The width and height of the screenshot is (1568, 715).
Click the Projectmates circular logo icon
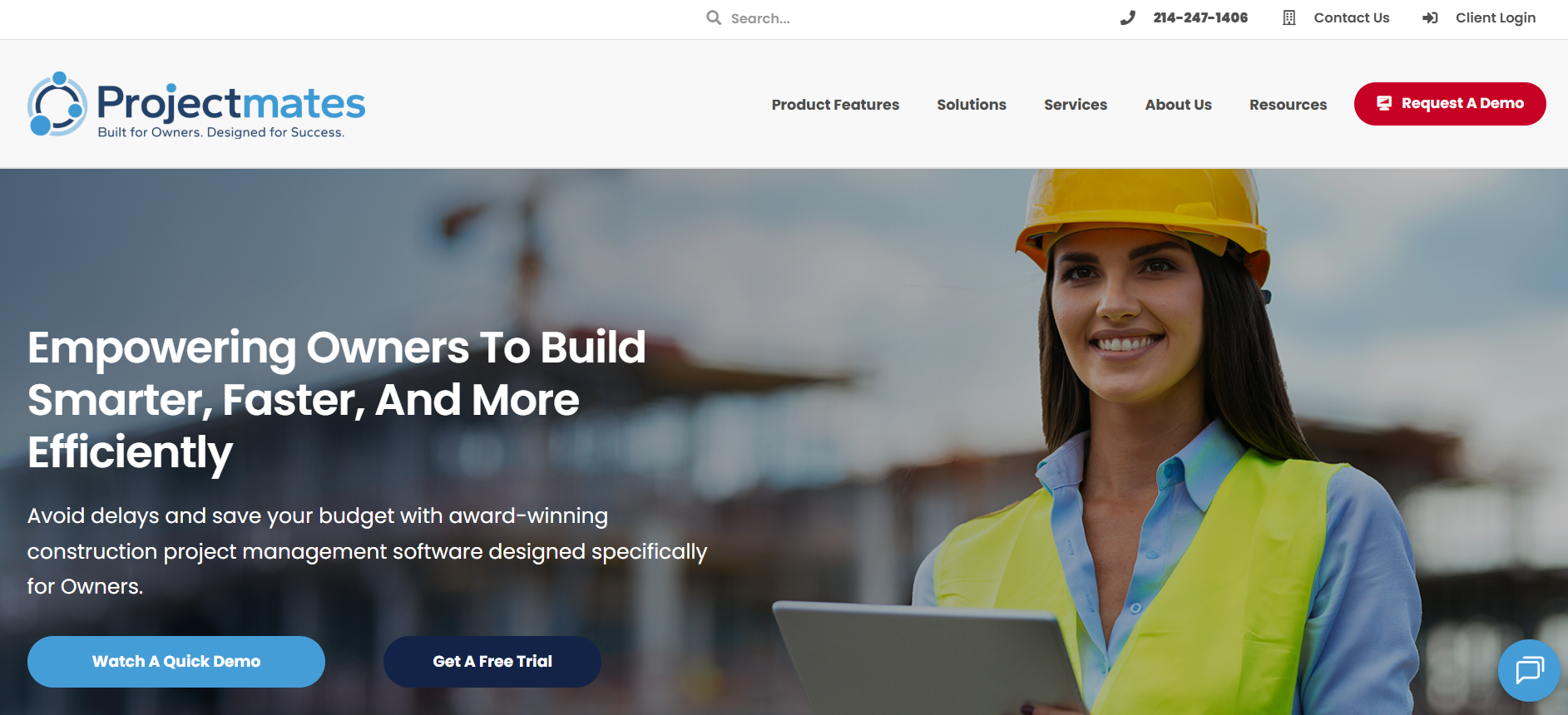tap(57, 104)
